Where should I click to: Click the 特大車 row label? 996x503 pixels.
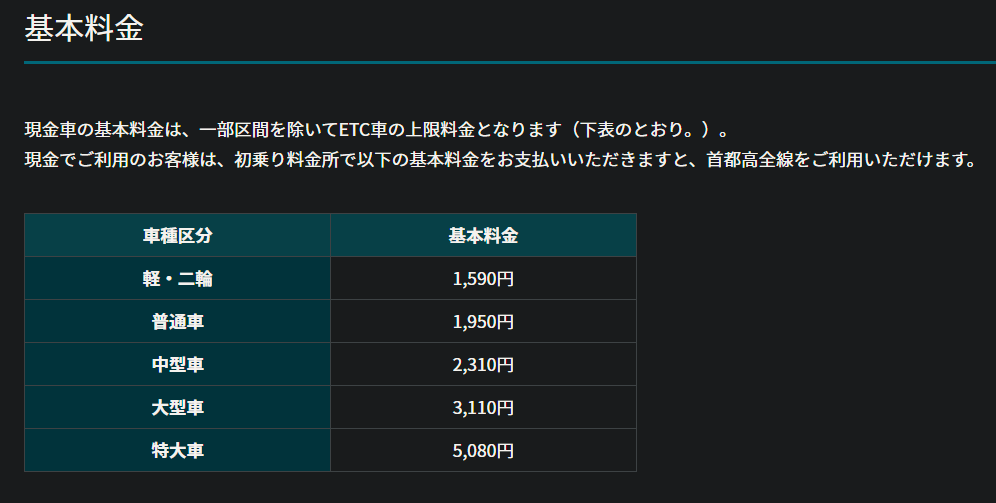click(x=177, y=450)
